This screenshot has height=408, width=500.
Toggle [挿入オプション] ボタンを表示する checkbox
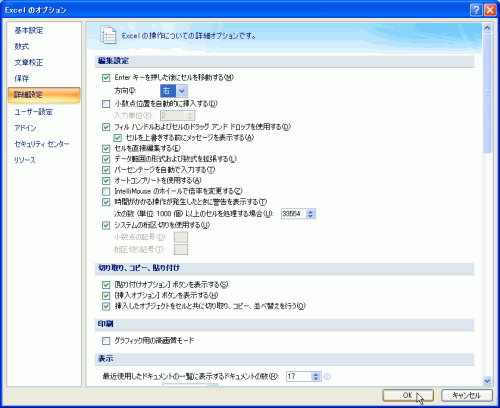pyautogui.click(x=106, y=296)
